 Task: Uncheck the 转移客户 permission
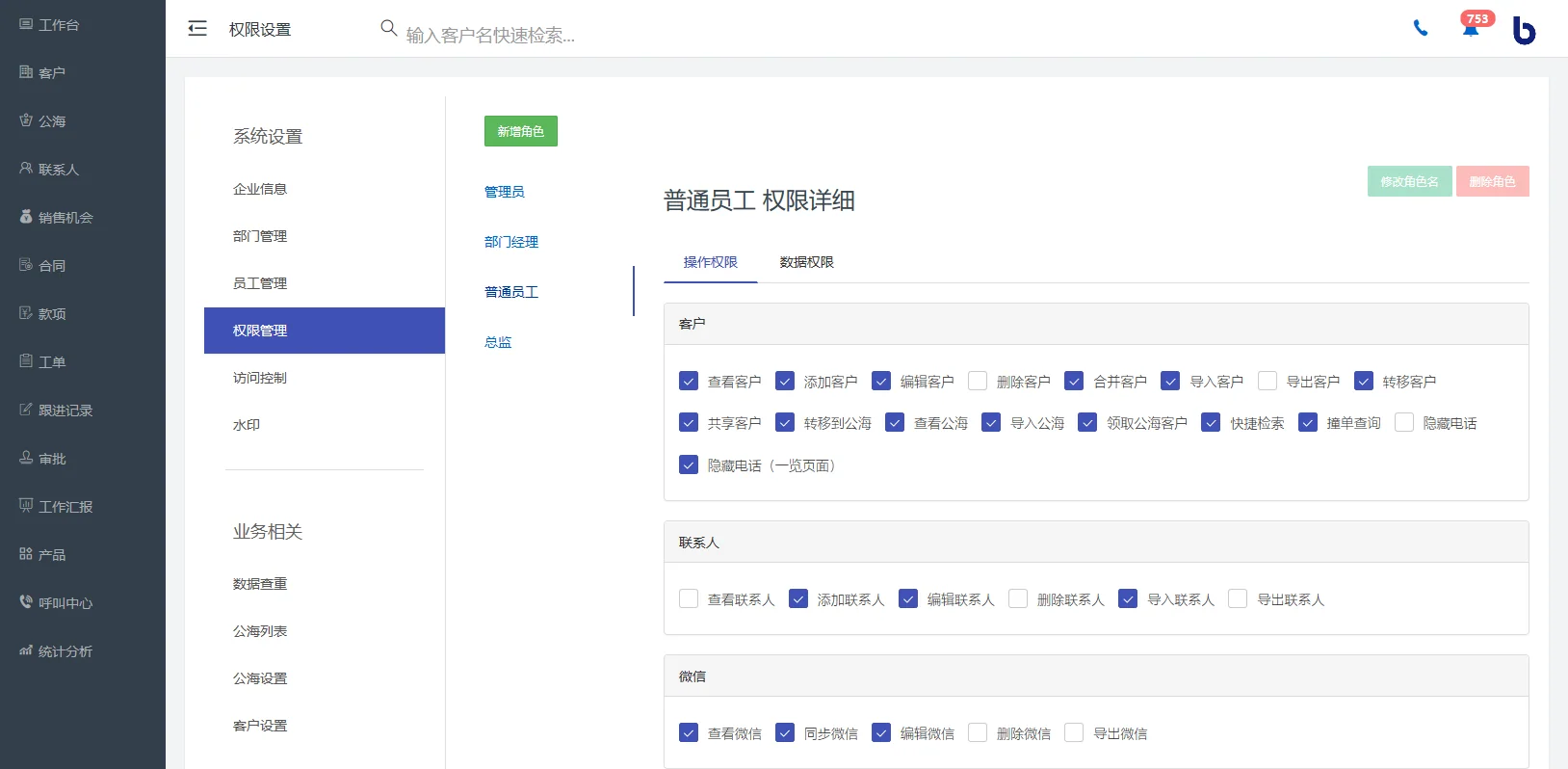1364,381
